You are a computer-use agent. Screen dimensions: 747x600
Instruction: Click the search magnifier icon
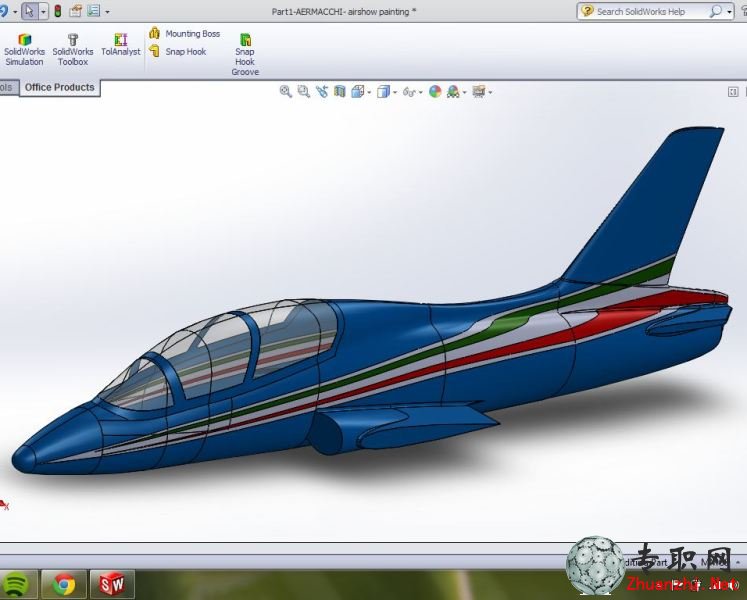point(716,11)
